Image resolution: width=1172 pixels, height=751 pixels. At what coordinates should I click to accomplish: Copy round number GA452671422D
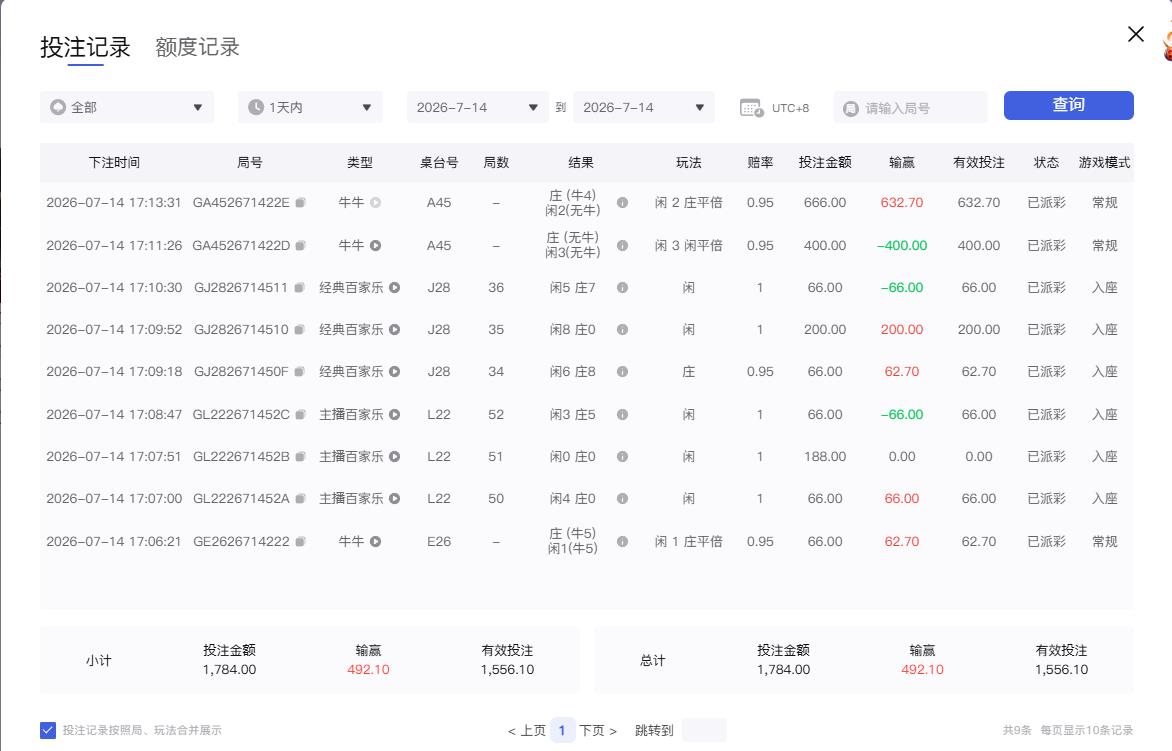[300, 245]
